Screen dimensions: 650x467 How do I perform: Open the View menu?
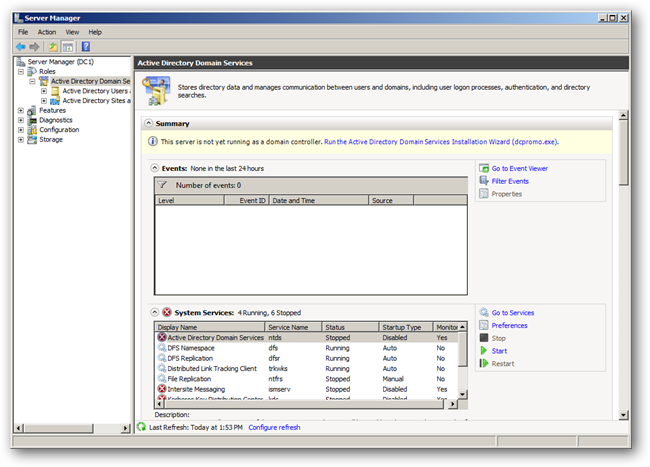(x=72, y=32)
